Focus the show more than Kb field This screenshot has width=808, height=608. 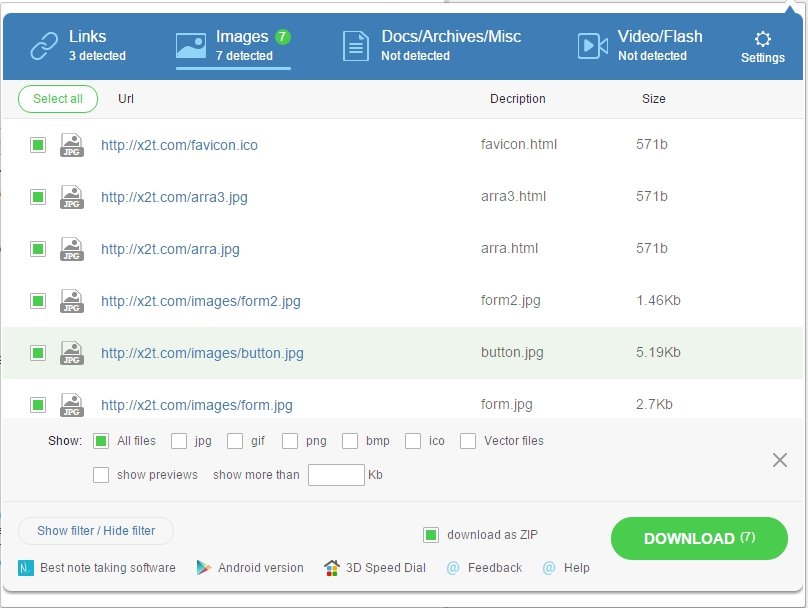(x=336, y=475)
